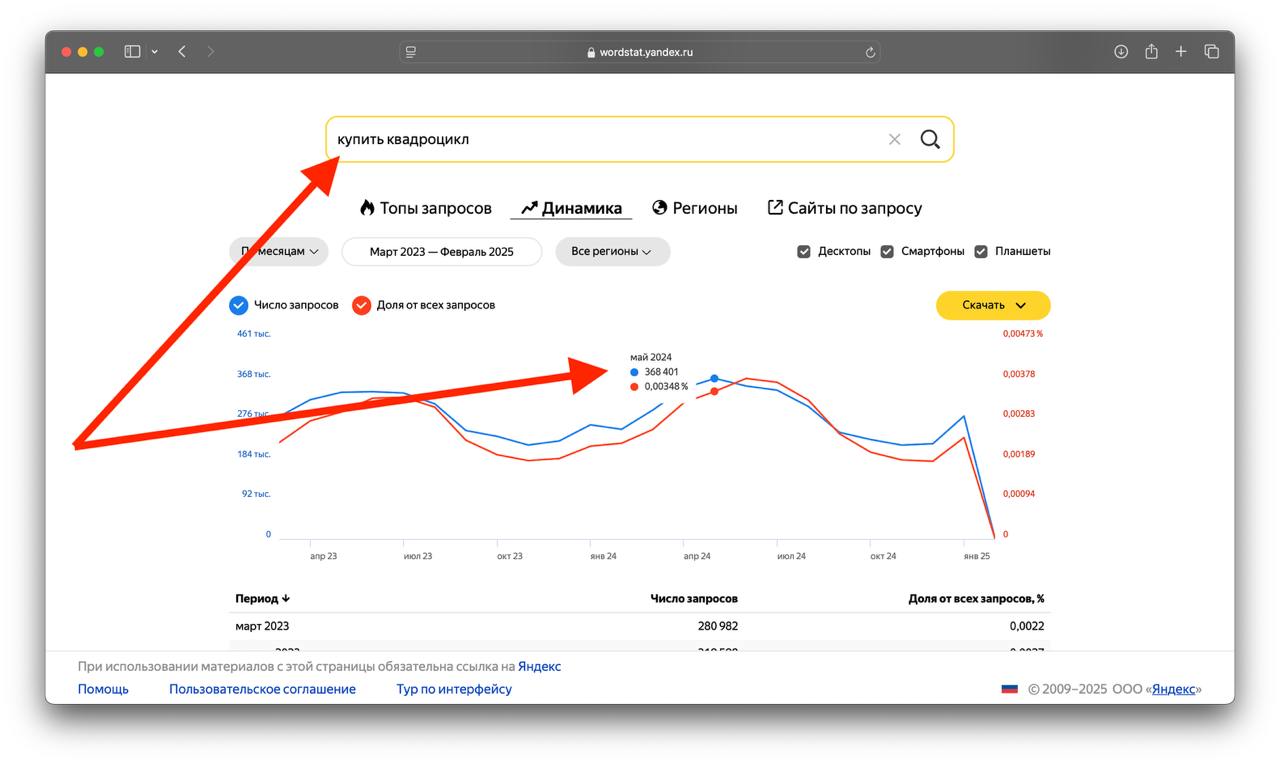Screen dimensions: 1280x764
Task: Switch to the Топы запросов tab
Action: tap(426, 208)
